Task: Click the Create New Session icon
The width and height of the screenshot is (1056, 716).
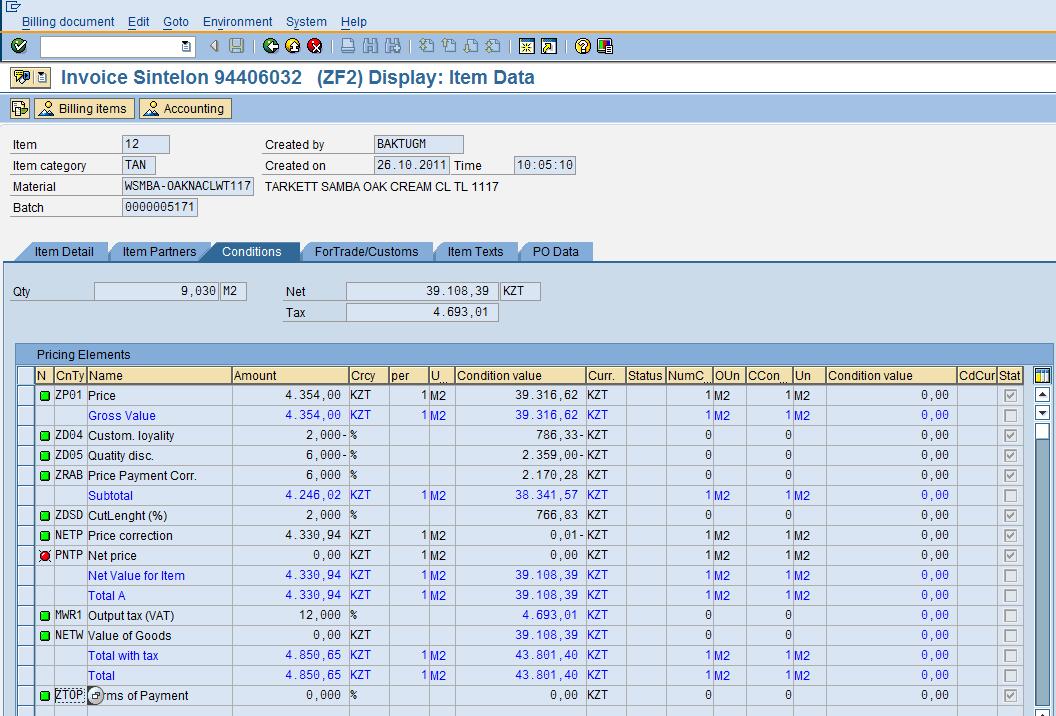Action: (x=527, y=46)
